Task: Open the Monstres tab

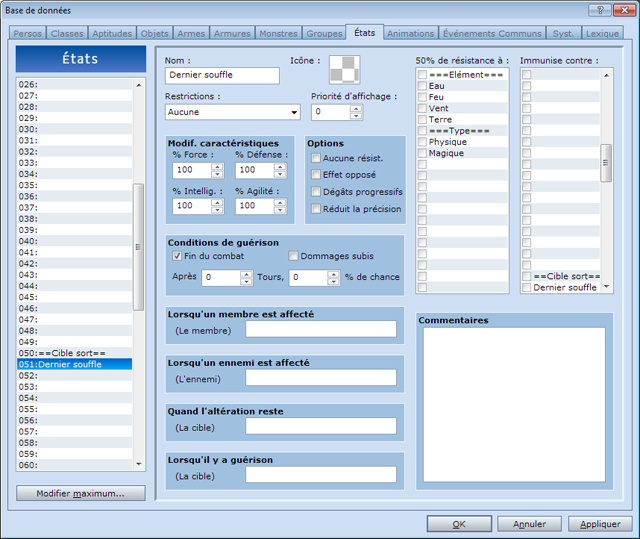Action: (x=278, y=33)
